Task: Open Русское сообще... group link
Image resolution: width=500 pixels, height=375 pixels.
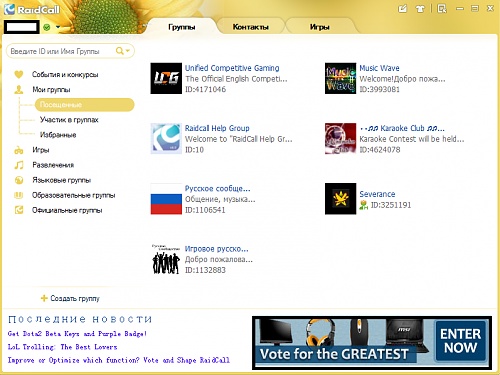Action: [217, 189]
